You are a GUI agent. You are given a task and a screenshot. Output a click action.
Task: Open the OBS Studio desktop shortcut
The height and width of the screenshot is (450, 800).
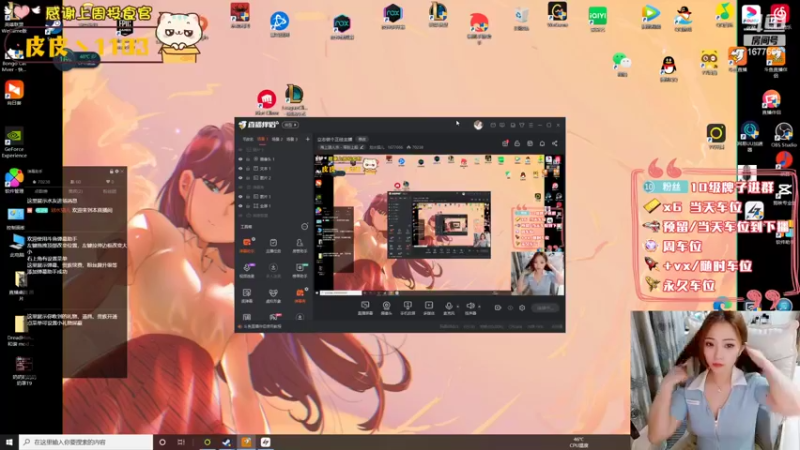pos(783,135)
